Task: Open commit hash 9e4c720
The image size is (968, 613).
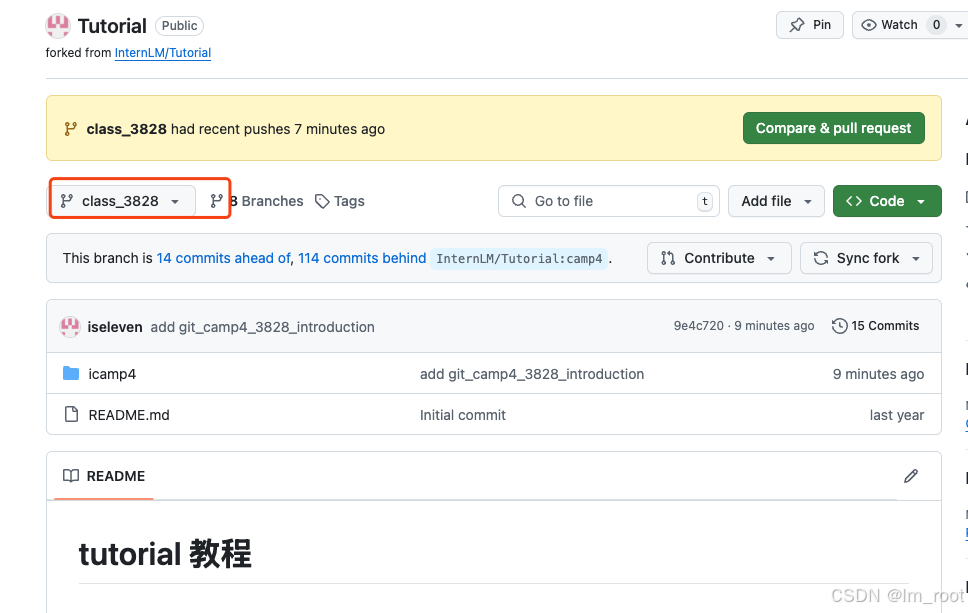Action: [x=698, y=326]
